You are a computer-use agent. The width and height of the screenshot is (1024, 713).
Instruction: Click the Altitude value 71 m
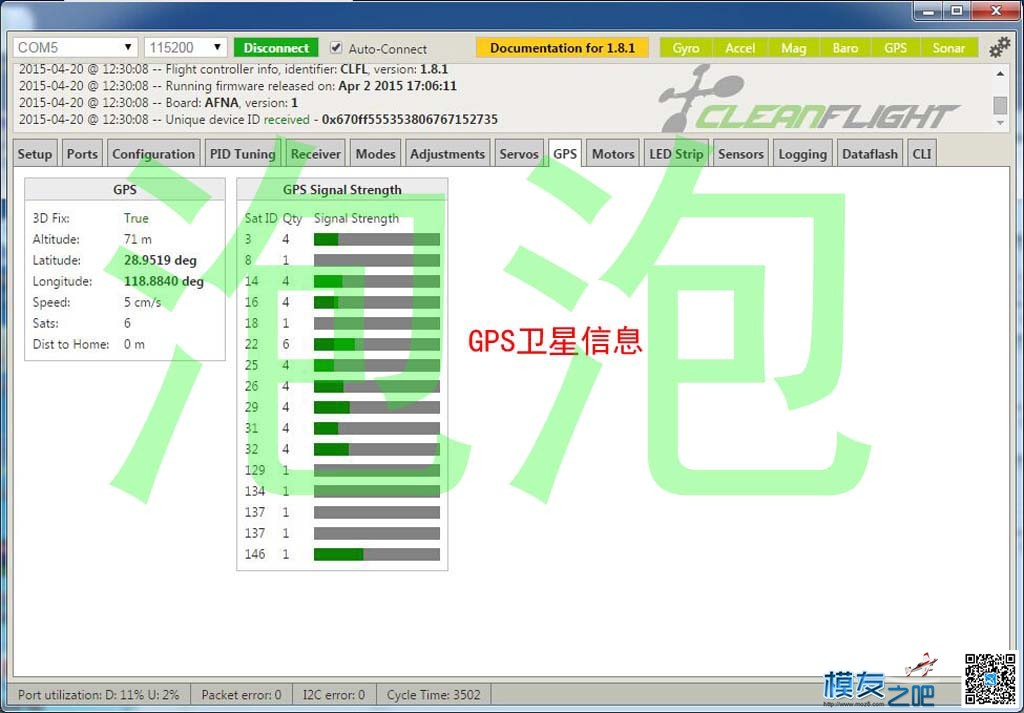(x=137, y=240)
